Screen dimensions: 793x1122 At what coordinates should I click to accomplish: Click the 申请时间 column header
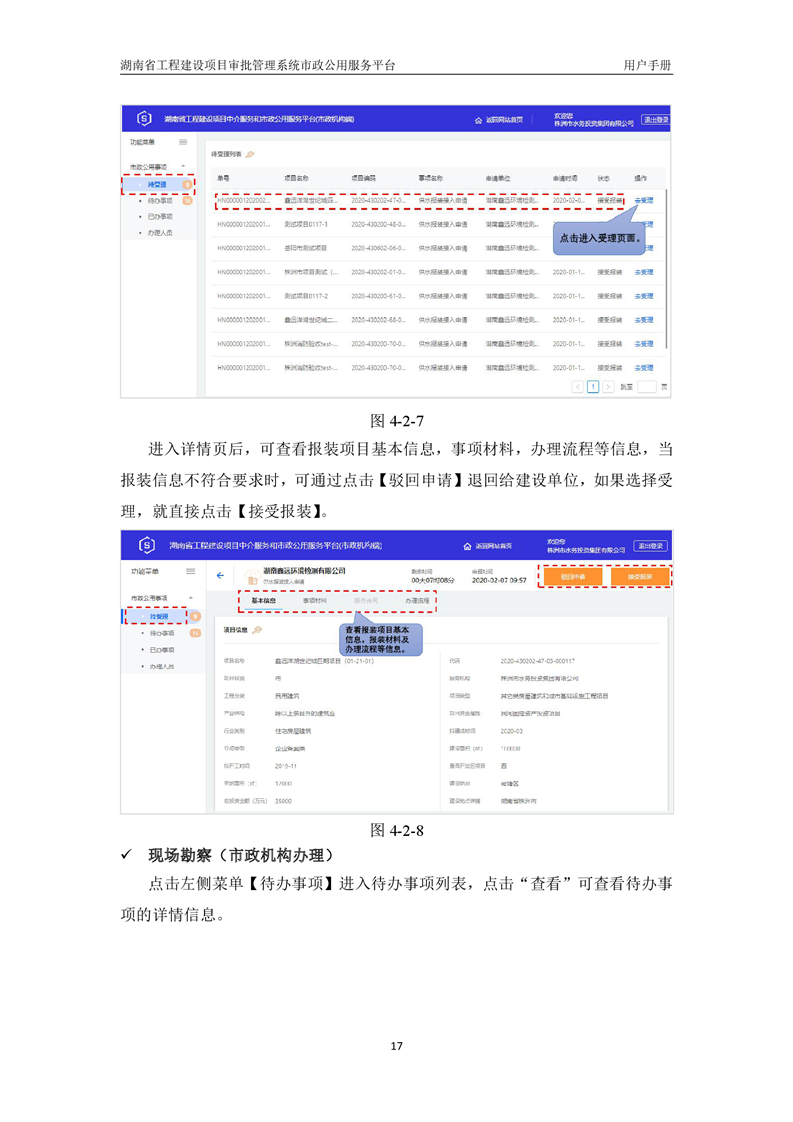click(565, 178)
